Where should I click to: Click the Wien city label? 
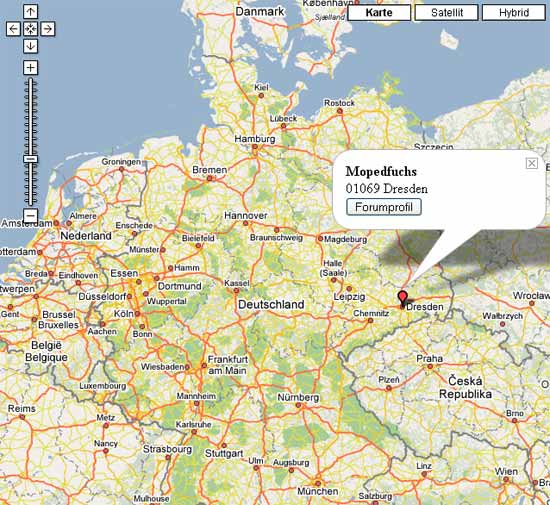pyautogui.click(x=506, y=471)
